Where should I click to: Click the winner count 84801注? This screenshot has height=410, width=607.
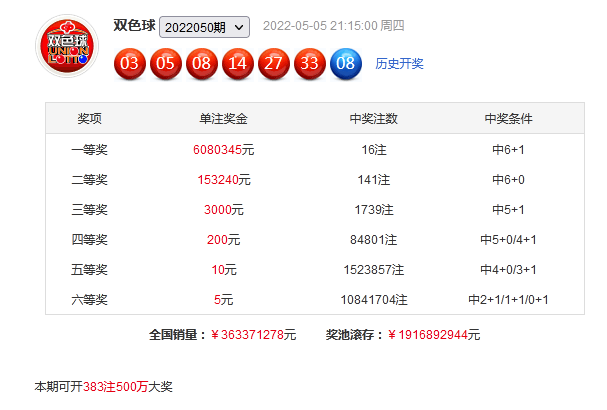374,240
